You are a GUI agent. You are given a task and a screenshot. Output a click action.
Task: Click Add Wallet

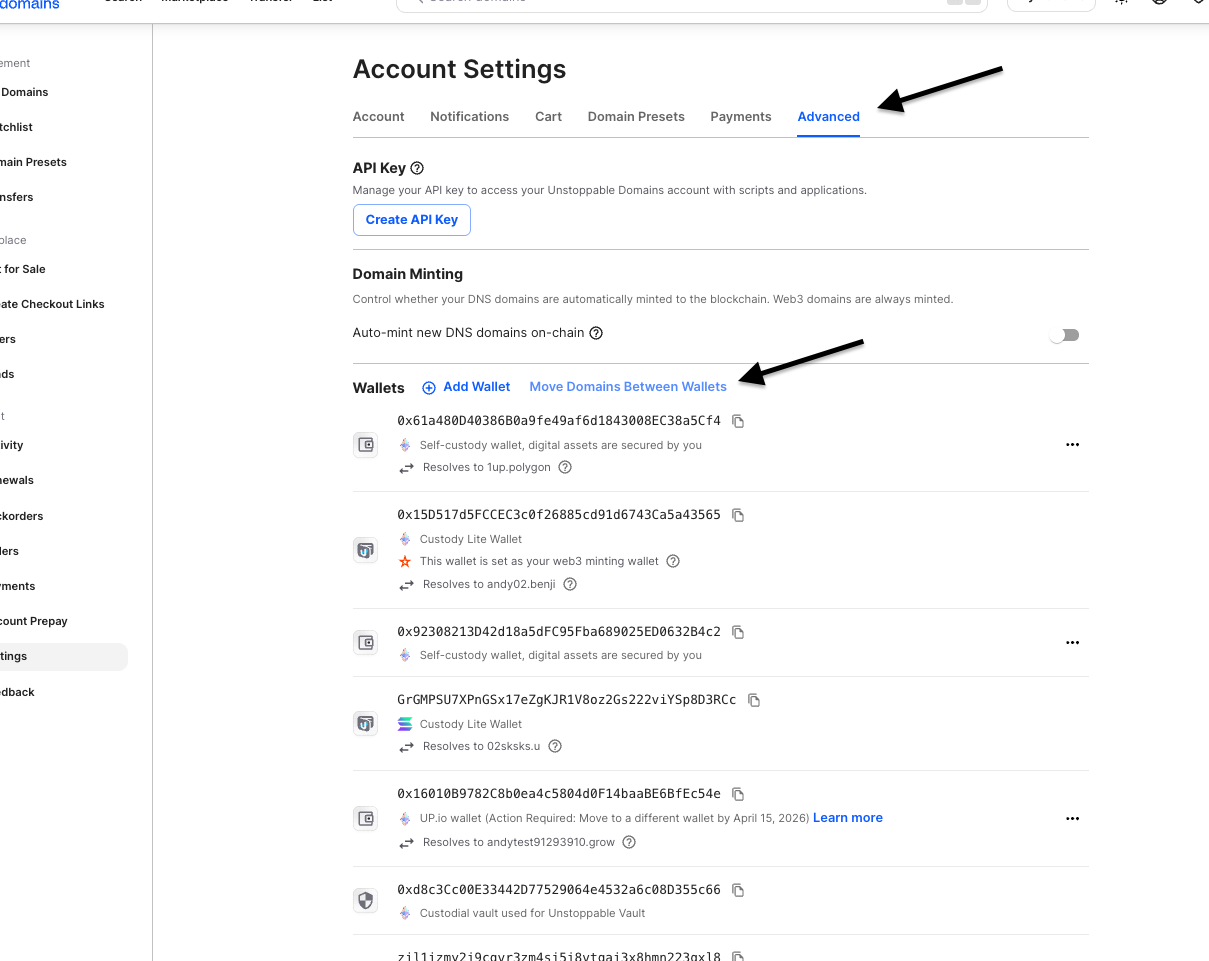coord(466,387)
